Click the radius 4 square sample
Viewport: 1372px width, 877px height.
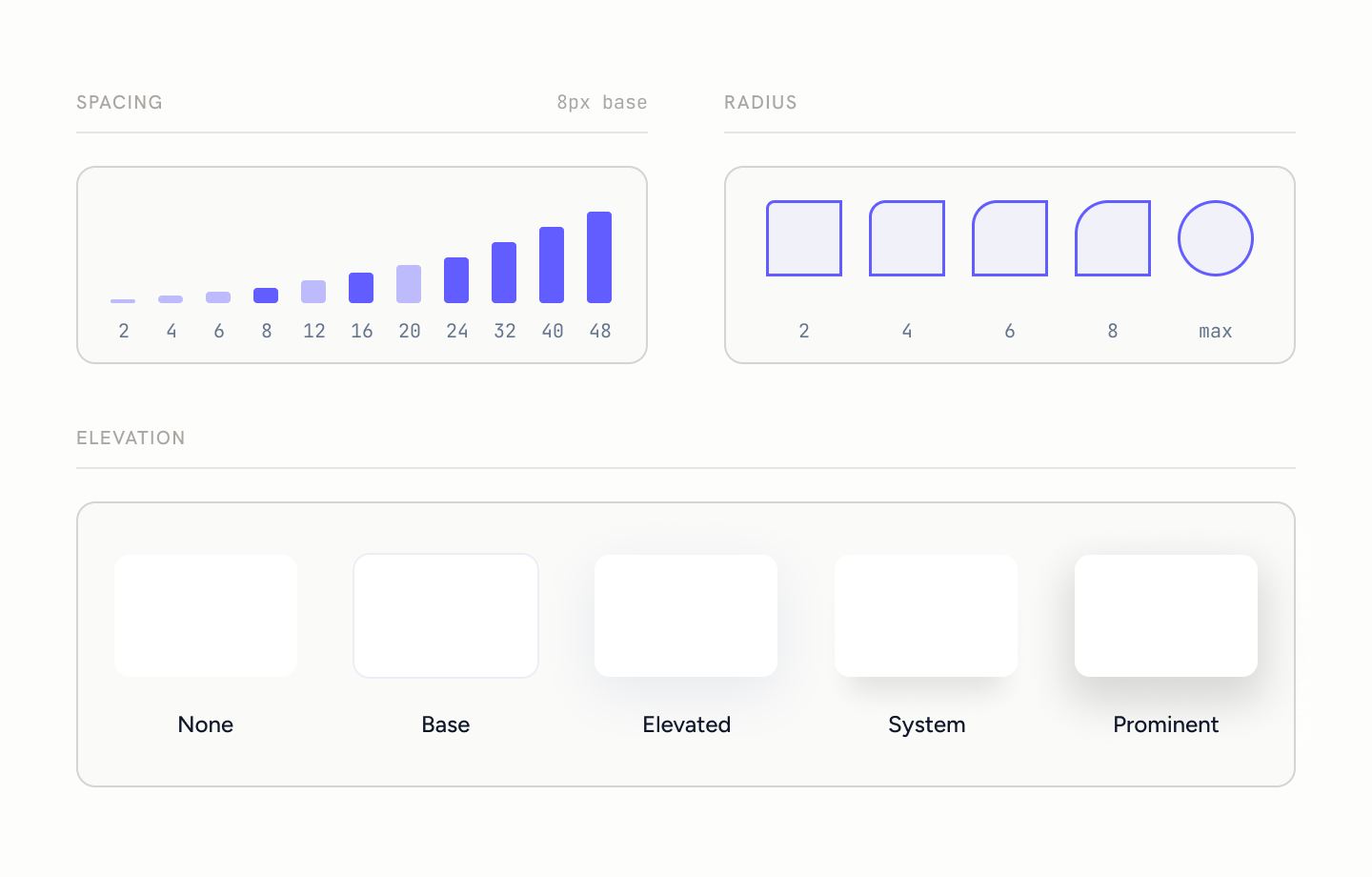(907, 238)
